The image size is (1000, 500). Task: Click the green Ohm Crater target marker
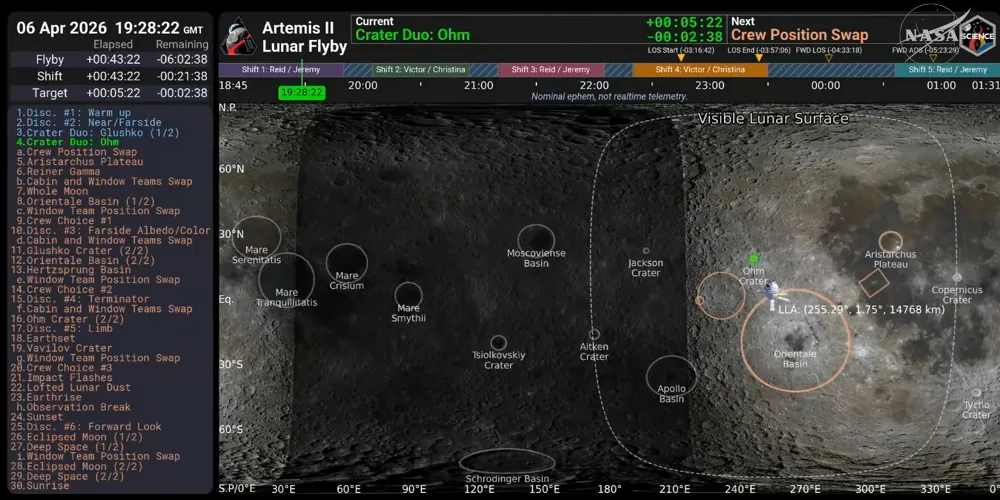pos(754,259)
